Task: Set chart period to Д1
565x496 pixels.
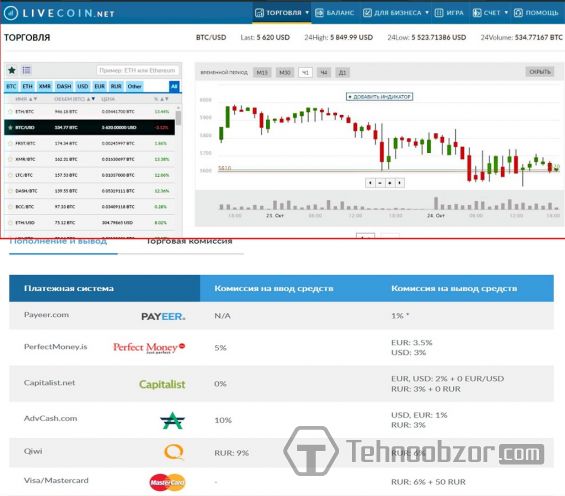Action: (343, 72)
